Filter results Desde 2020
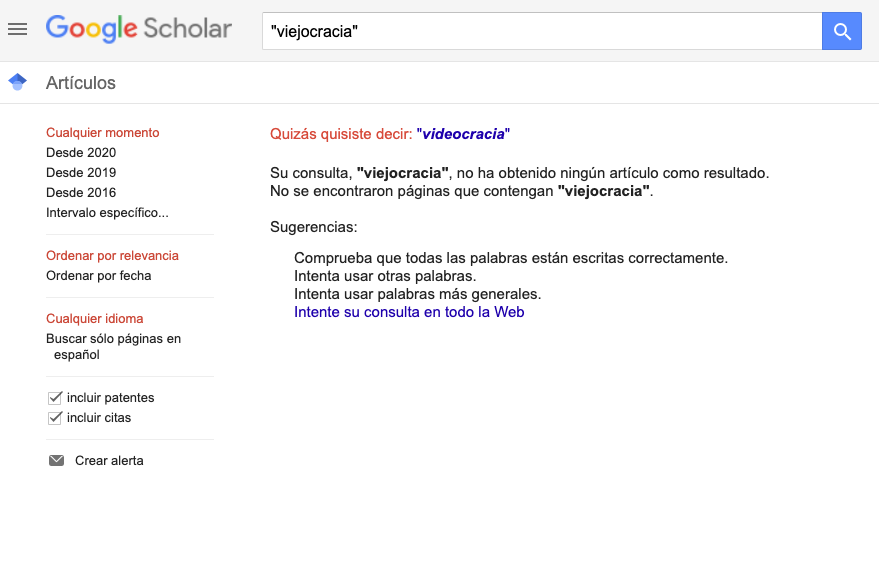879x569 pixels. [x=81, y=152]
